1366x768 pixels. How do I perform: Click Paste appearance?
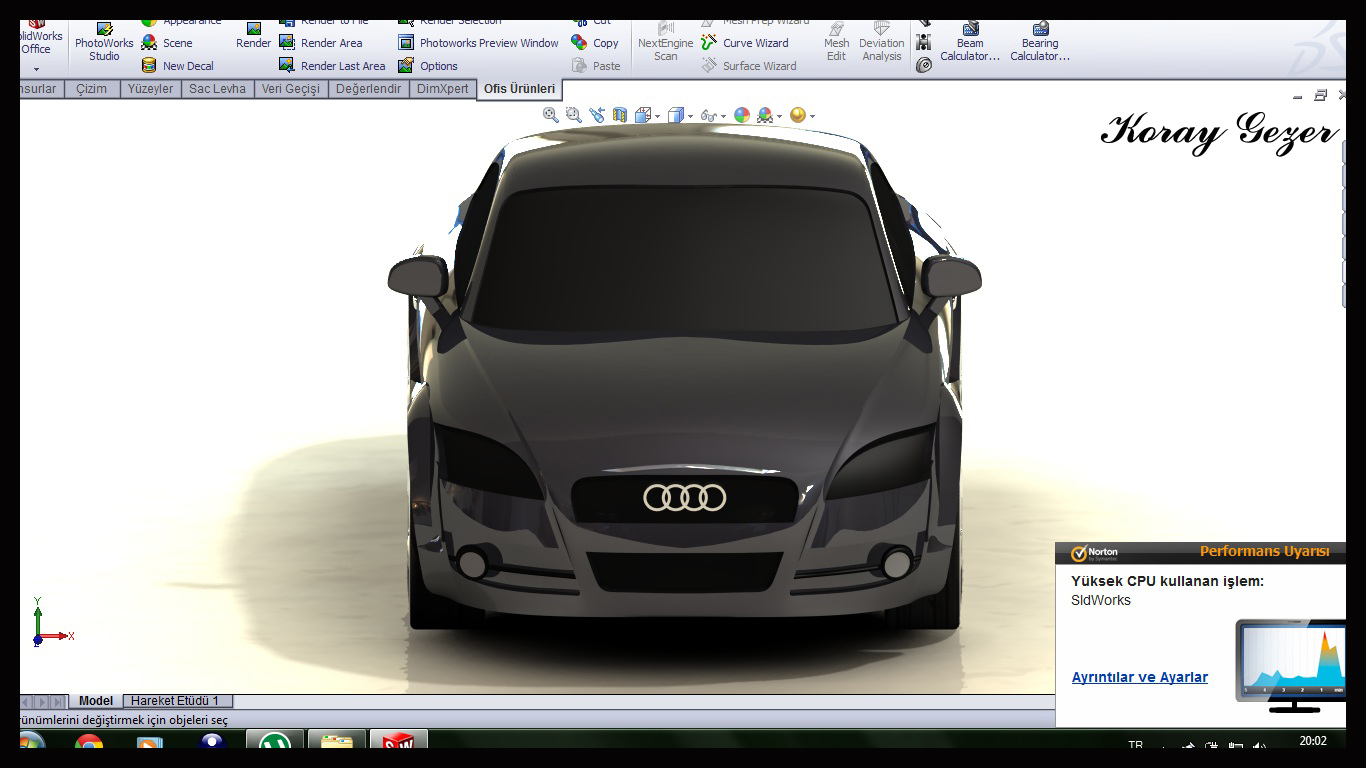[596, 66]
